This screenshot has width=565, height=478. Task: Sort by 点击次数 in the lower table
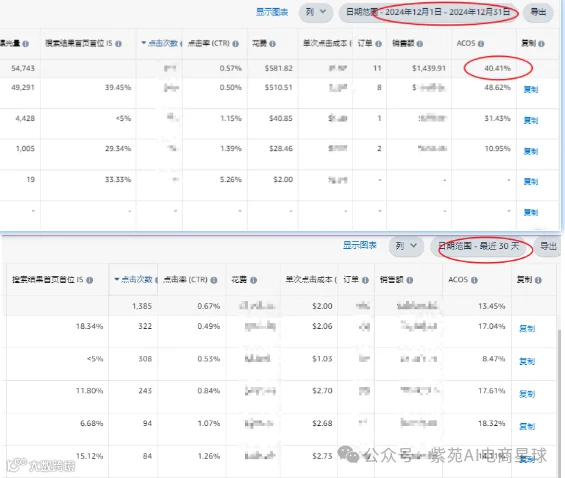click(x=134, y=280)
